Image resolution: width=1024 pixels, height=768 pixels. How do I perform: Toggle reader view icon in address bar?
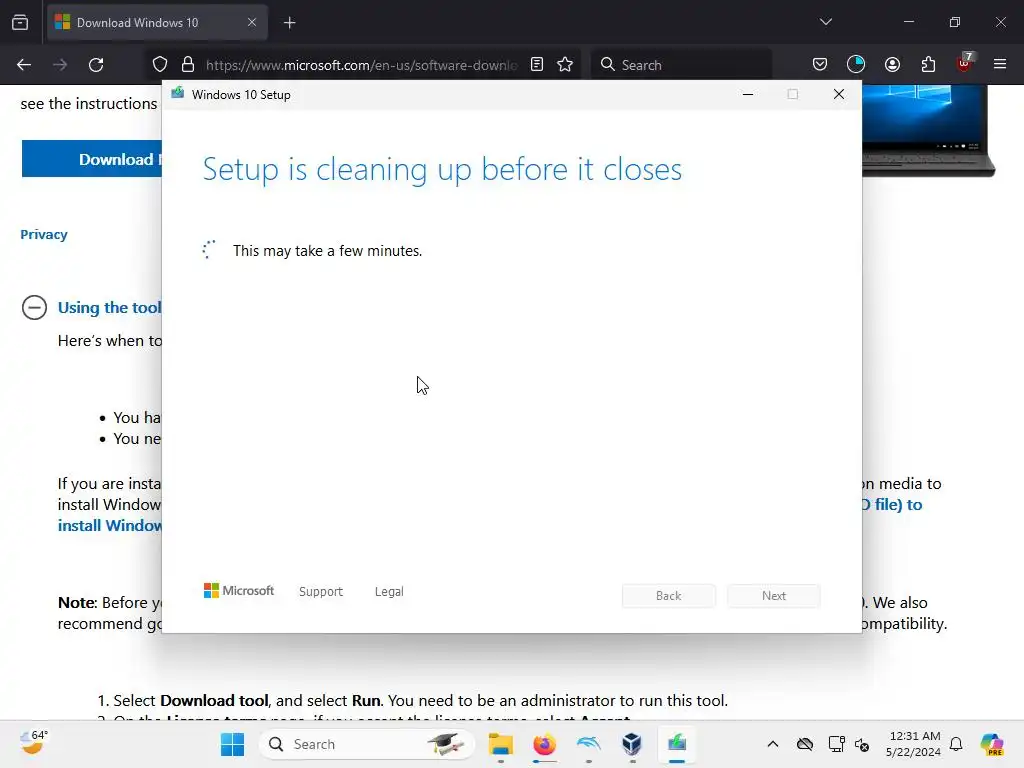[x=537, y=65]
